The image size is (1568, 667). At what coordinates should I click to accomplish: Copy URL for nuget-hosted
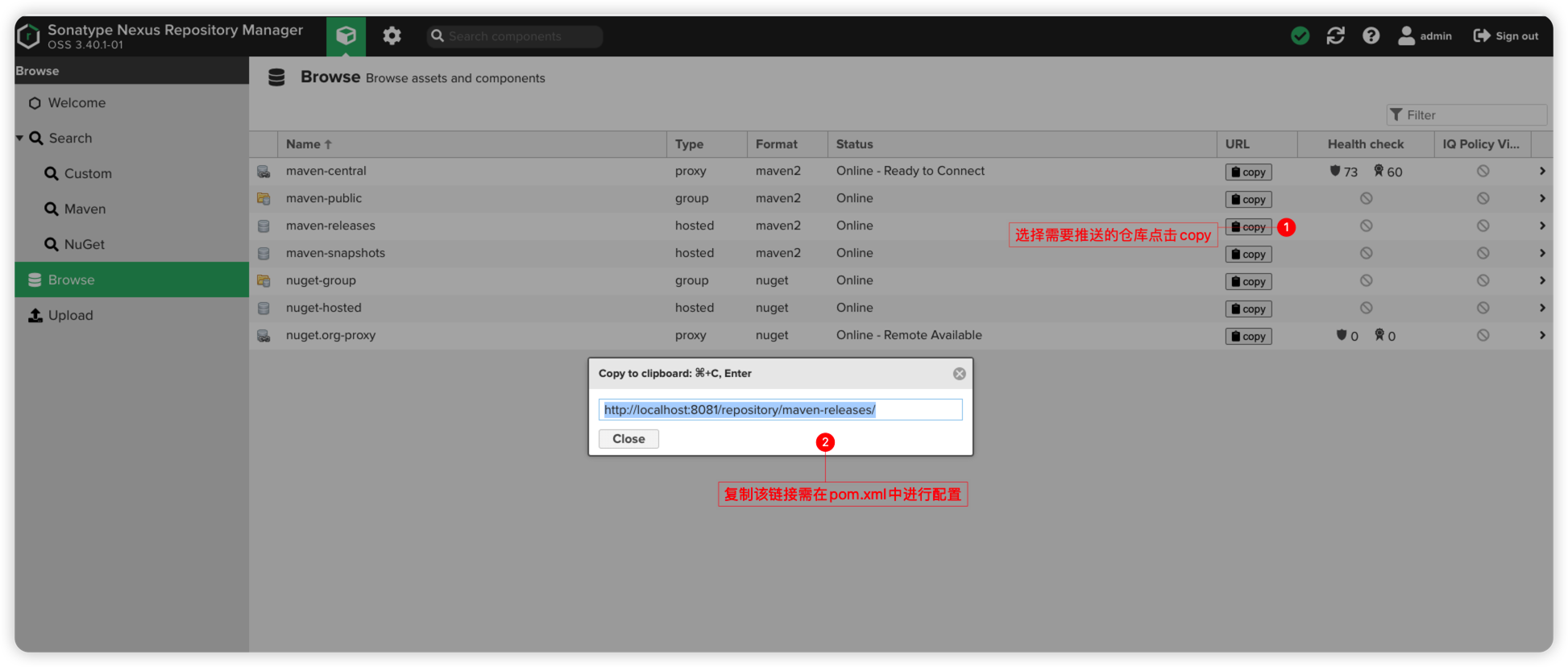[x=1248, y=309]
